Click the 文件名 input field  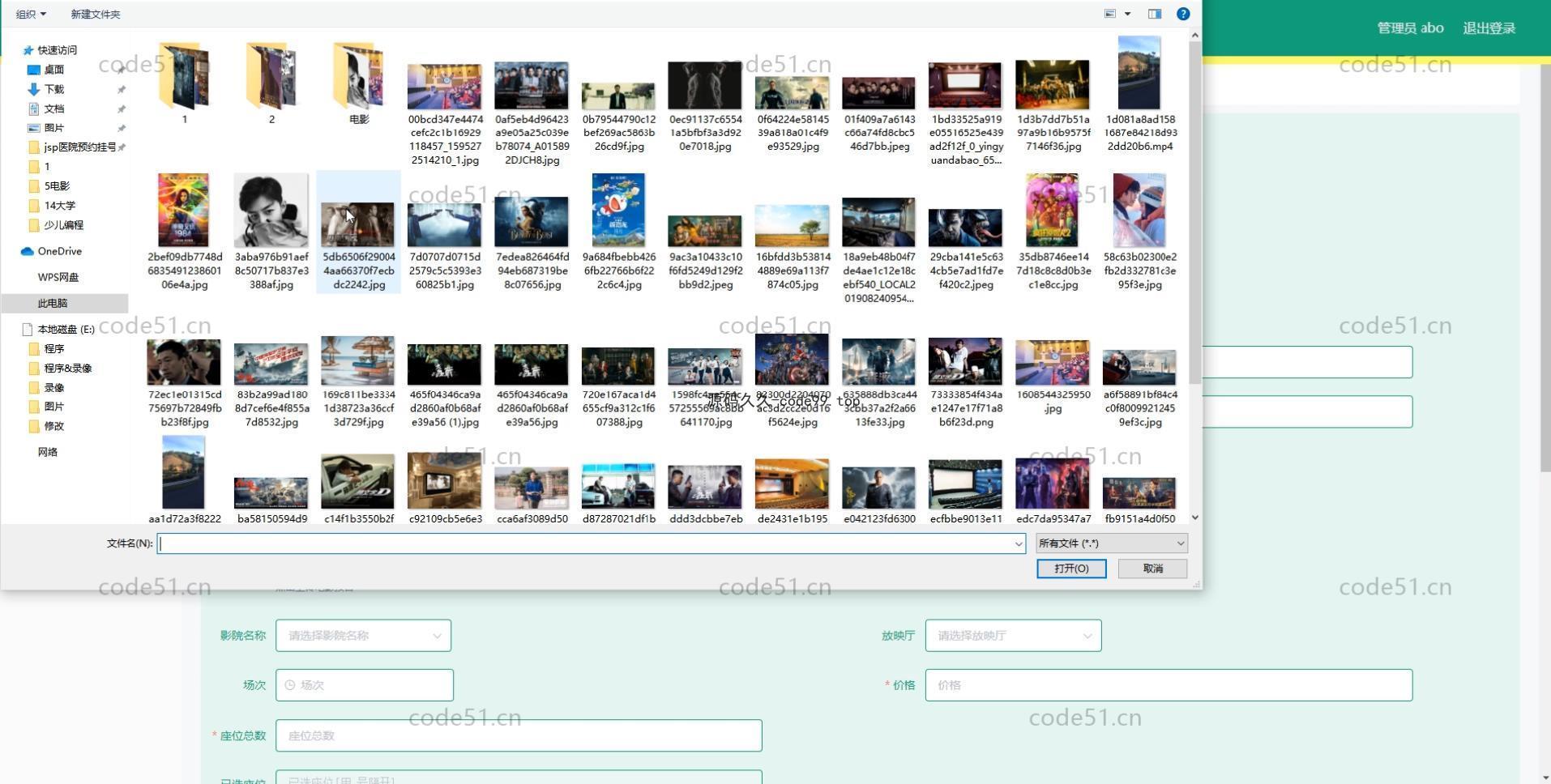(x=585, y=543)
